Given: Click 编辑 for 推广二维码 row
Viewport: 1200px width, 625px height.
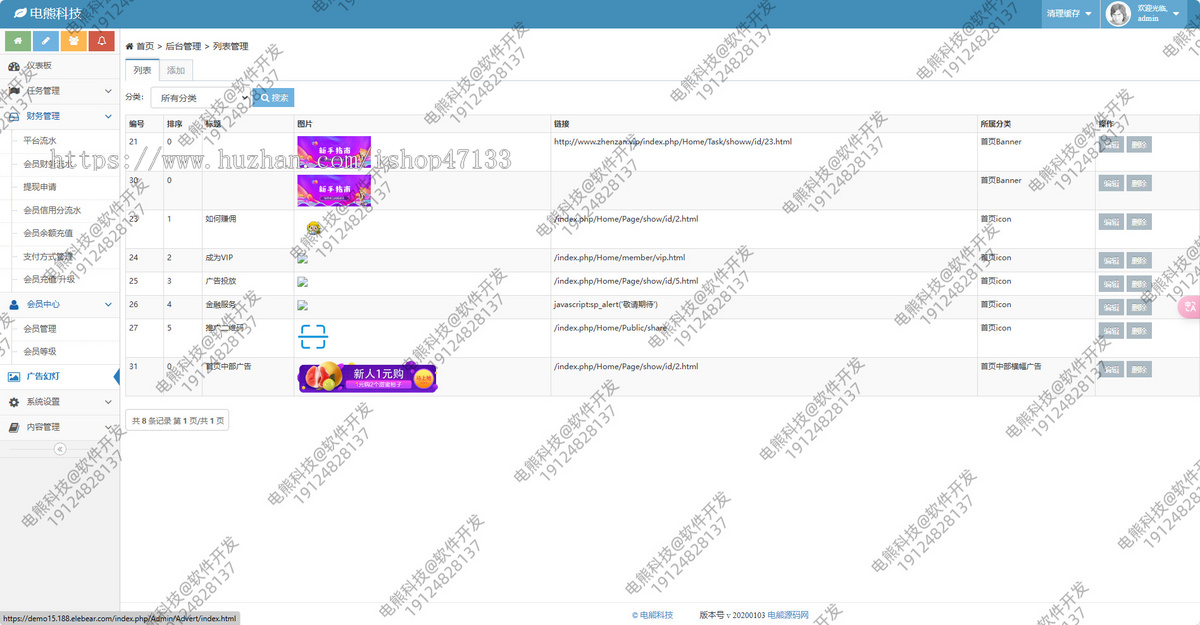Looking at the screenshot, I should tap(1111, 330).
